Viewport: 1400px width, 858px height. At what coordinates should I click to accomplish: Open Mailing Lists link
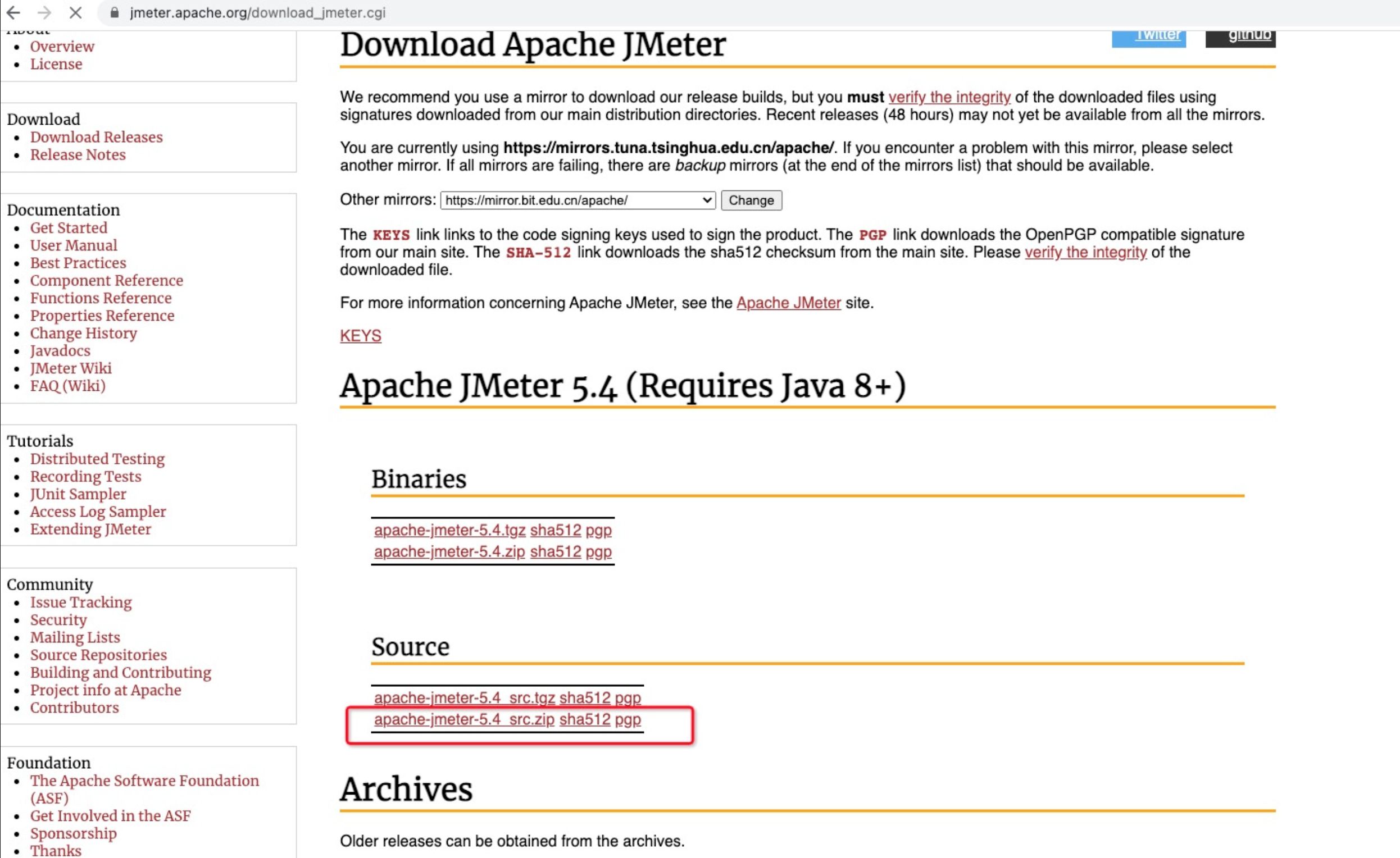pos(75,638)
